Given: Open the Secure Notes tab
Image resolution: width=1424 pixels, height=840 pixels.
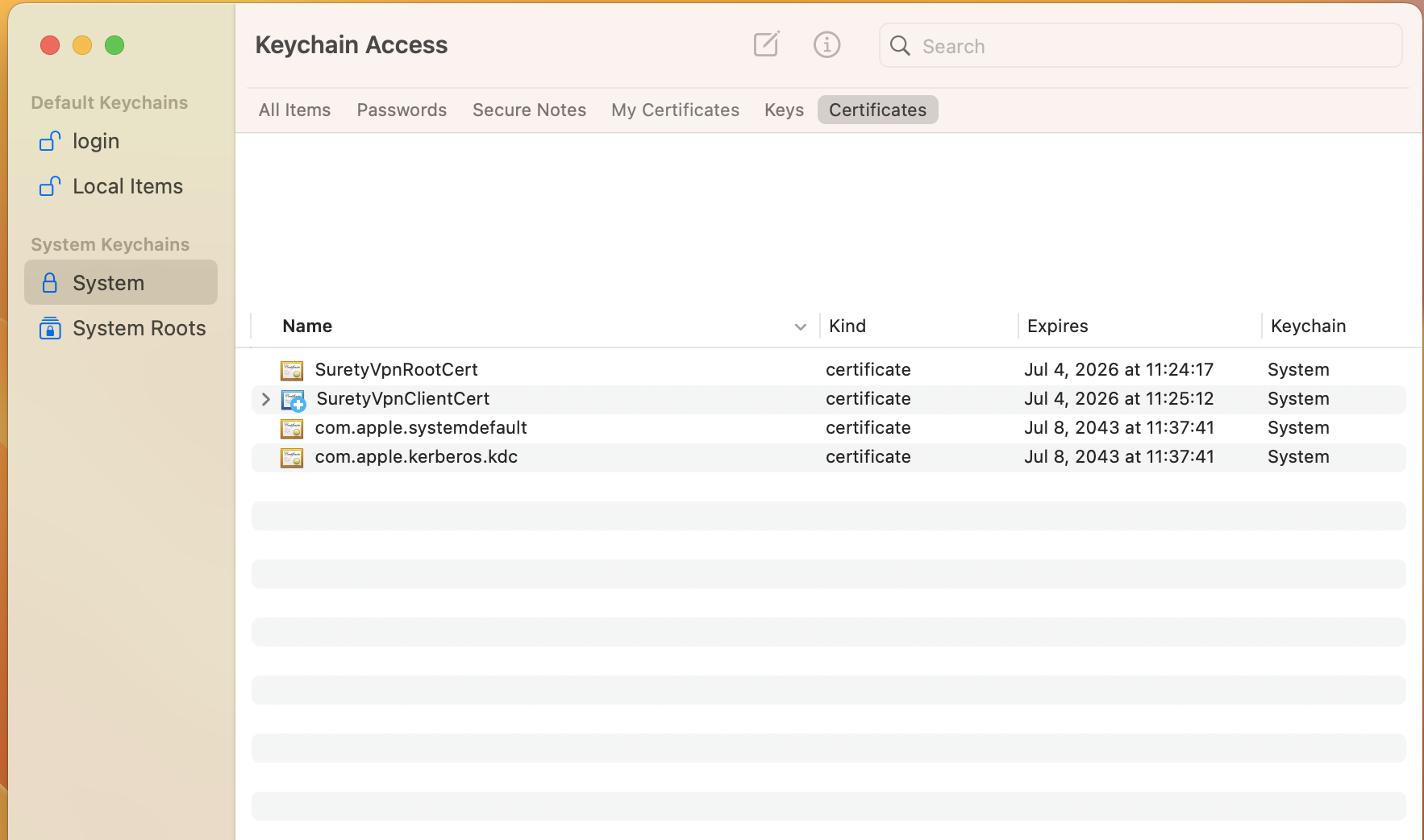Looking at the screenshot, I should pos(529,110).
